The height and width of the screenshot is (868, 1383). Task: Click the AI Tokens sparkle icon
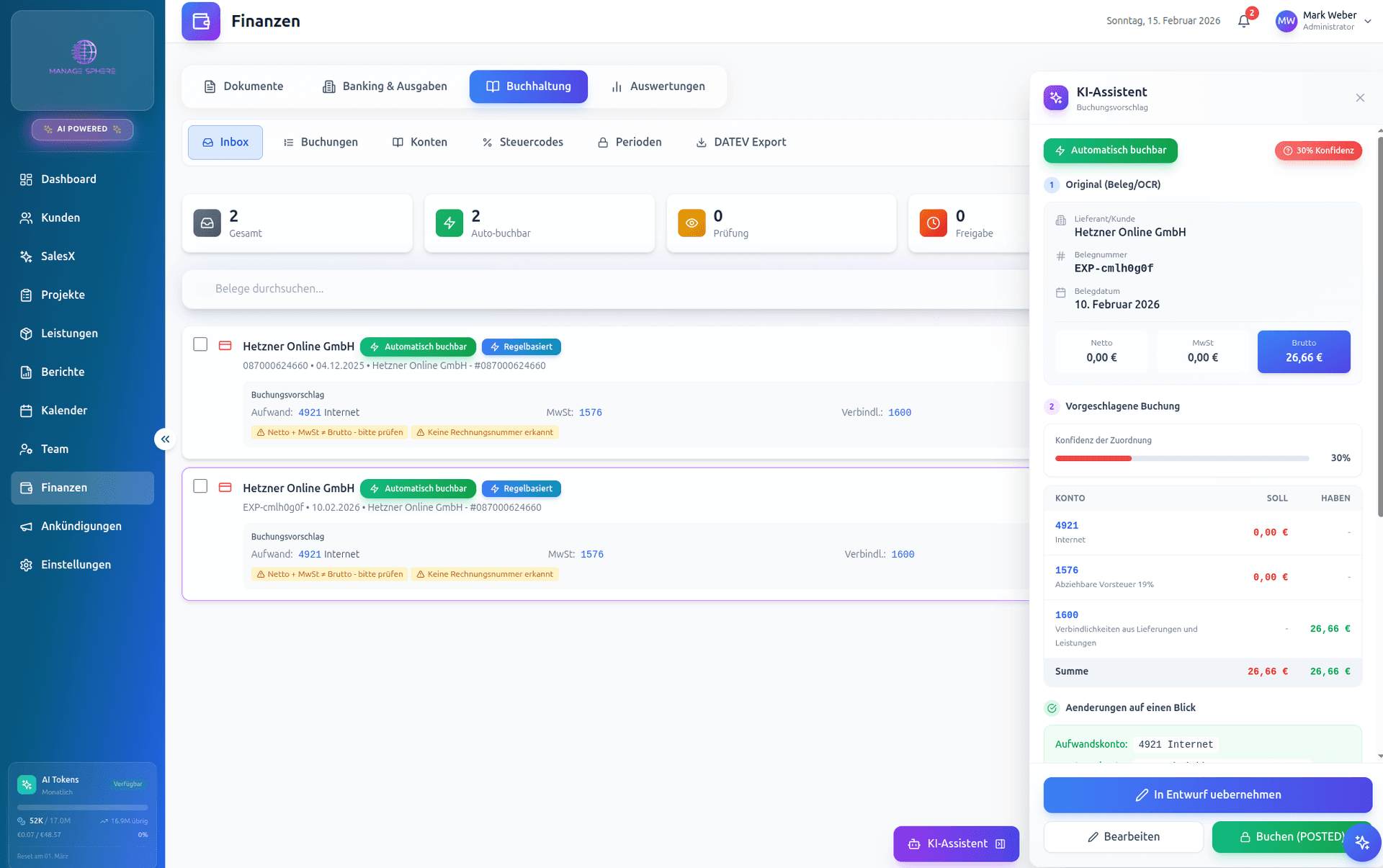tap(27, 785)
